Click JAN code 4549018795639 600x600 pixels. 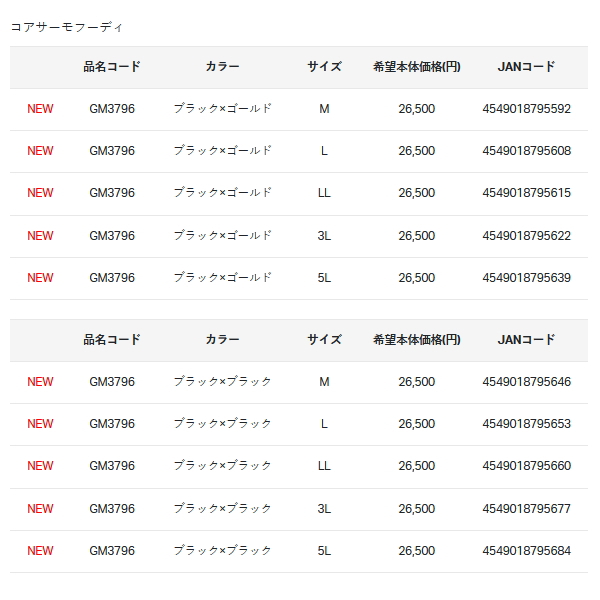coord(526,278)
